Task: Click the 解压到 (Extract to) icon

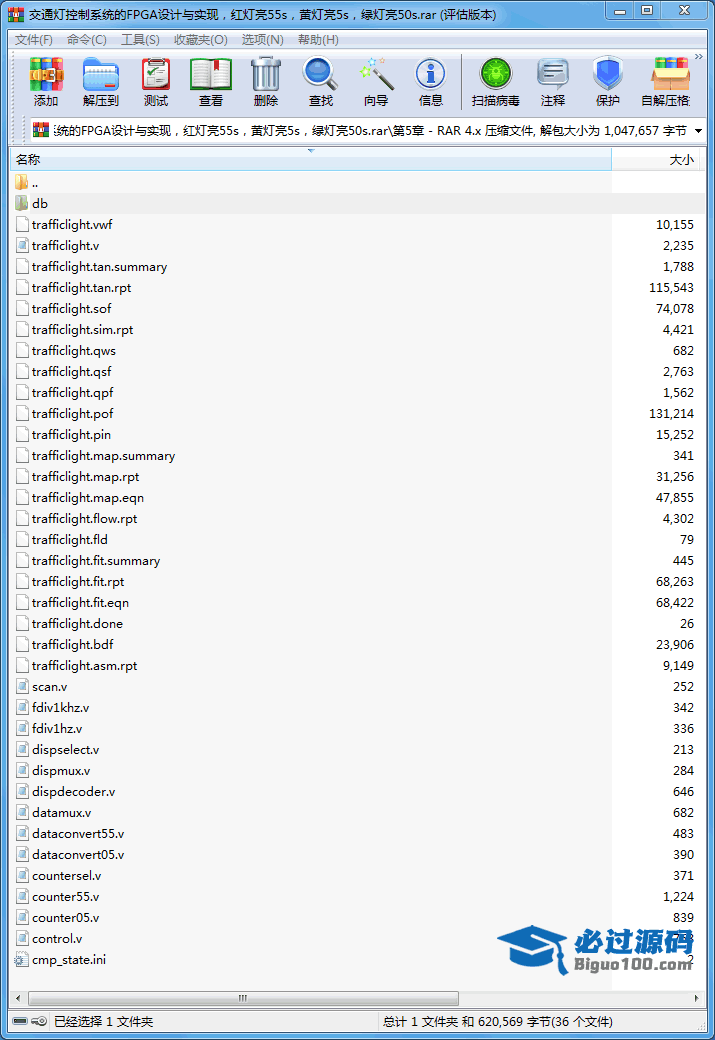Action: tap(100, 82)
